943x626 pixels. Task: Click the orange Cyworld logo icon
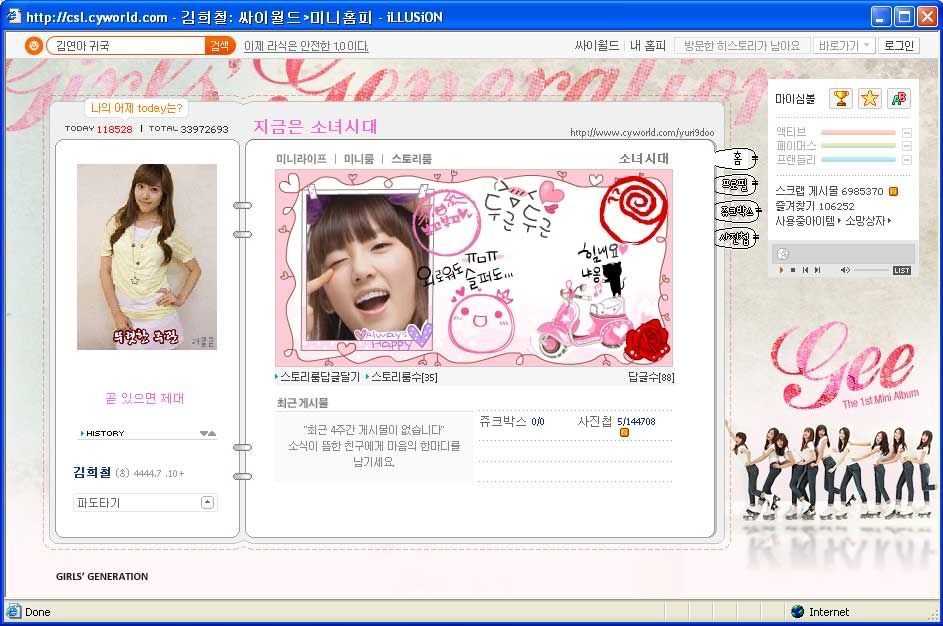click(34, 45)
